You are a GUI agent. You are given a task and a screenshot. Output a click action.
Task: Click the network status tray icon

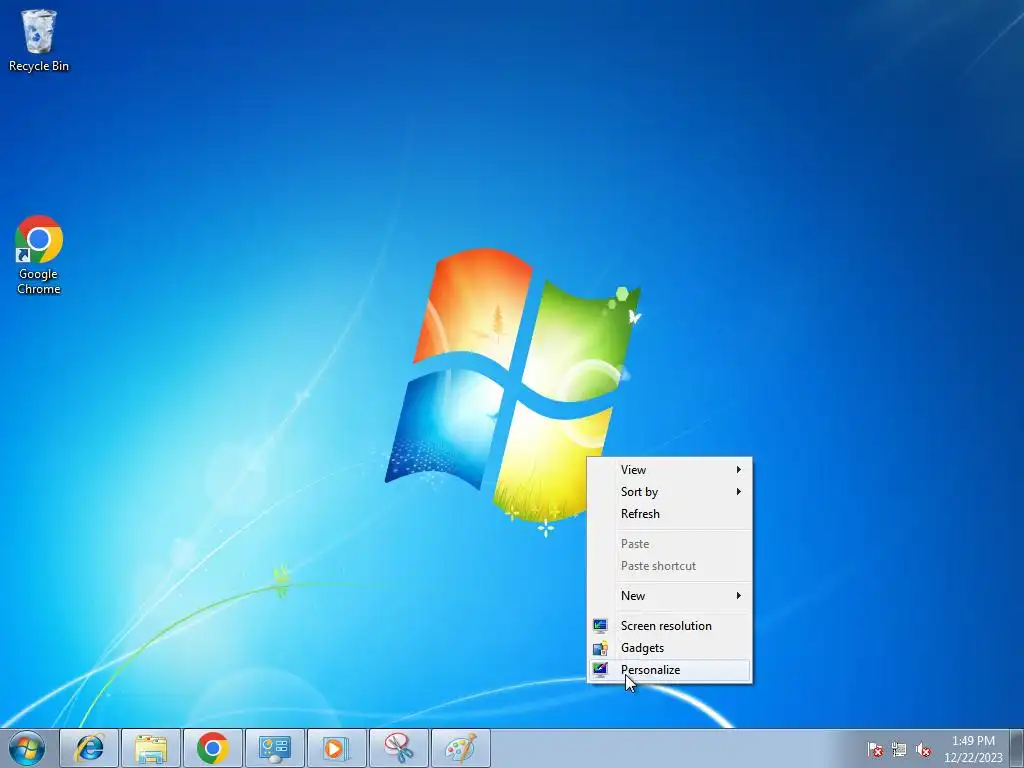899,750
